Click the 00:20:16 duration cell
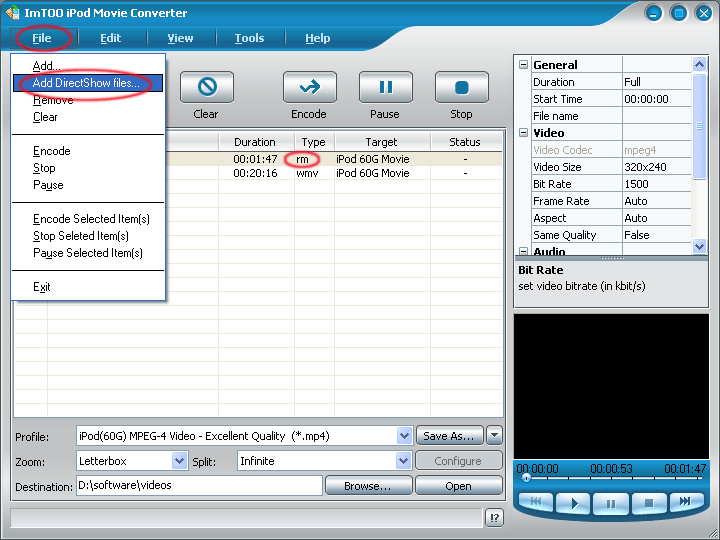The image size is (720, 540). 255,173
